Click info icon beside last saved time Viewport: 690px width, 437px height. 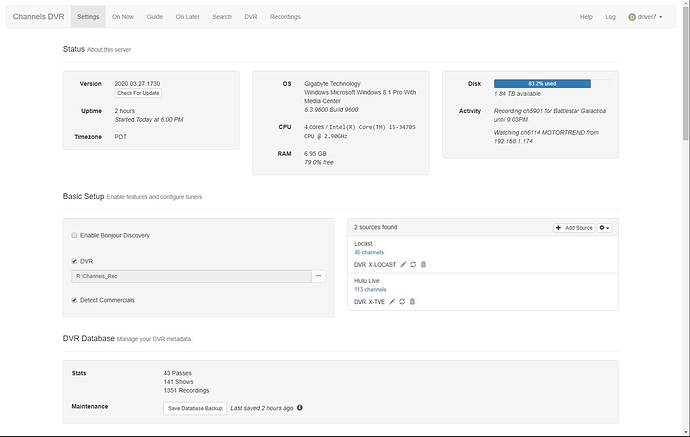[300, 408]
